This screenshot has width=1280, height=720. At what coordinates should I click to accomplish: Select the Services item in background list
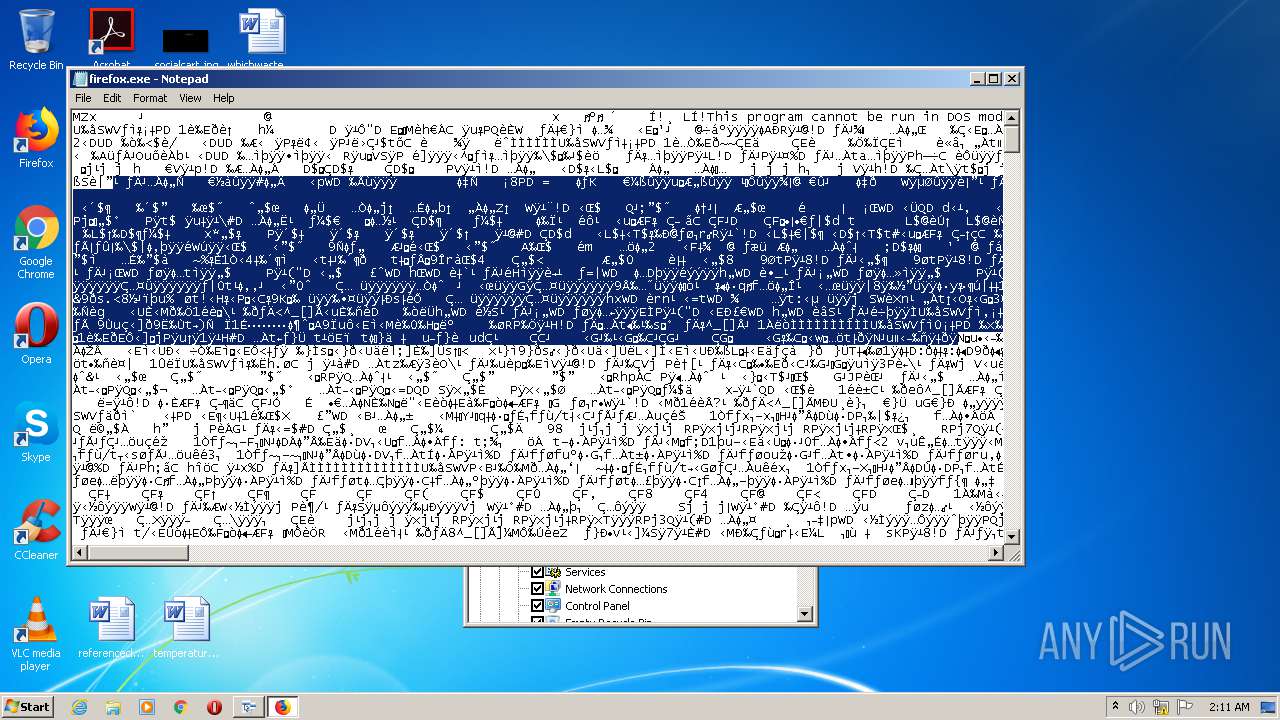click(x=585, y=572)
